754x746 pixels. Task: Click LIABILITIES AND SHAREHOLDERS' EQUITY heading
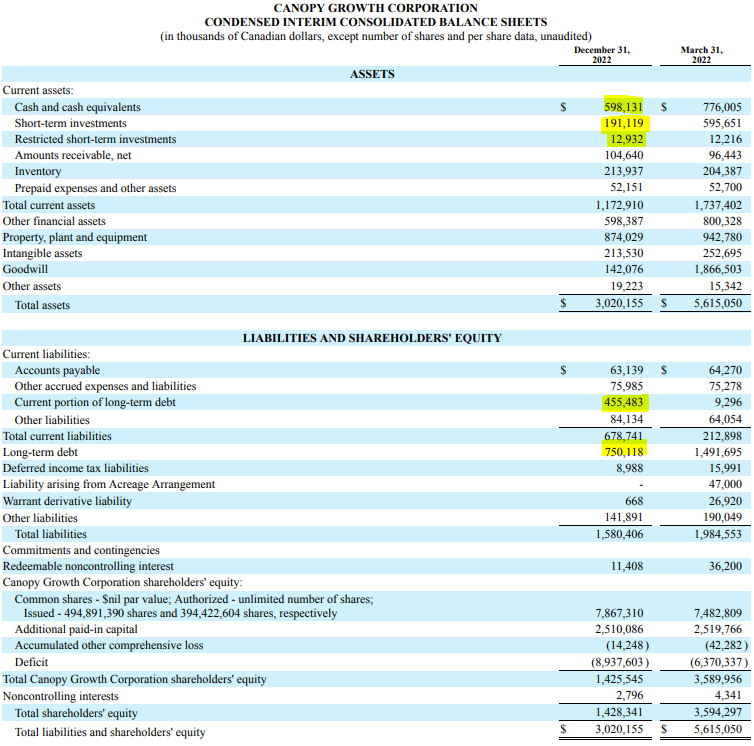(x=372, y=338)
